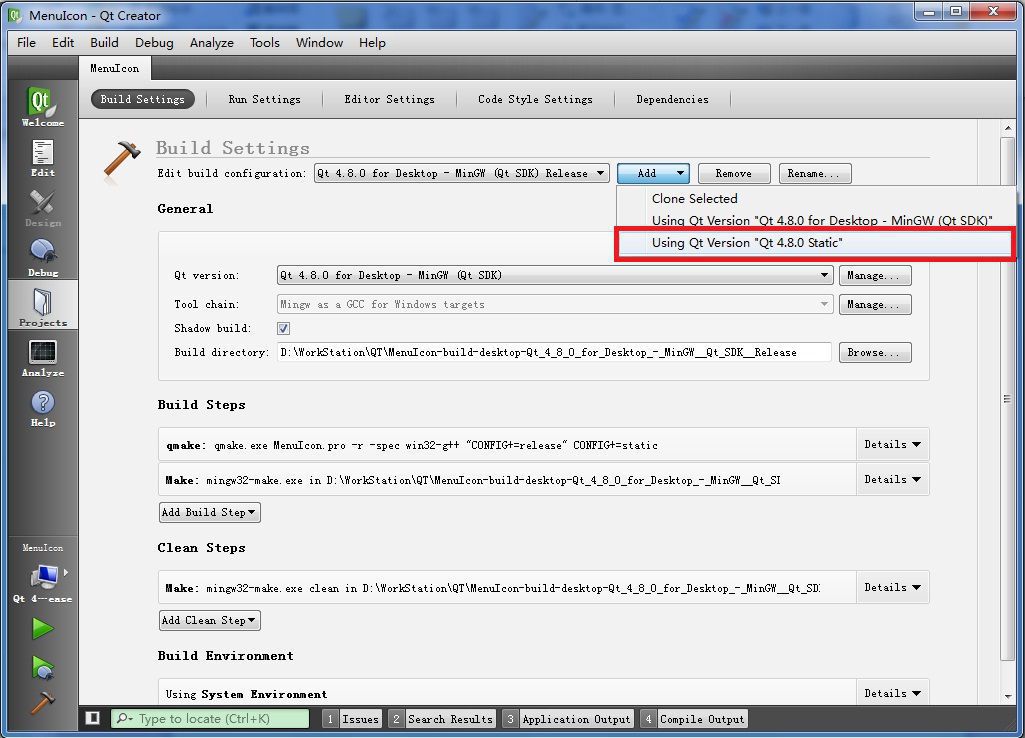Open the build configuration combo box
The image size is (1025, 738).
pos(462,173)
